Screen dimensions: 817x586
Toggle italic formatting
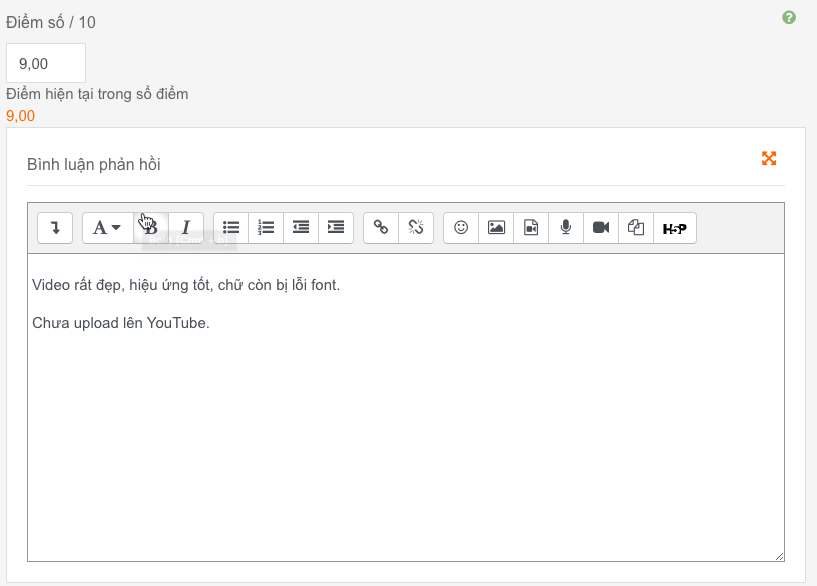186,228
